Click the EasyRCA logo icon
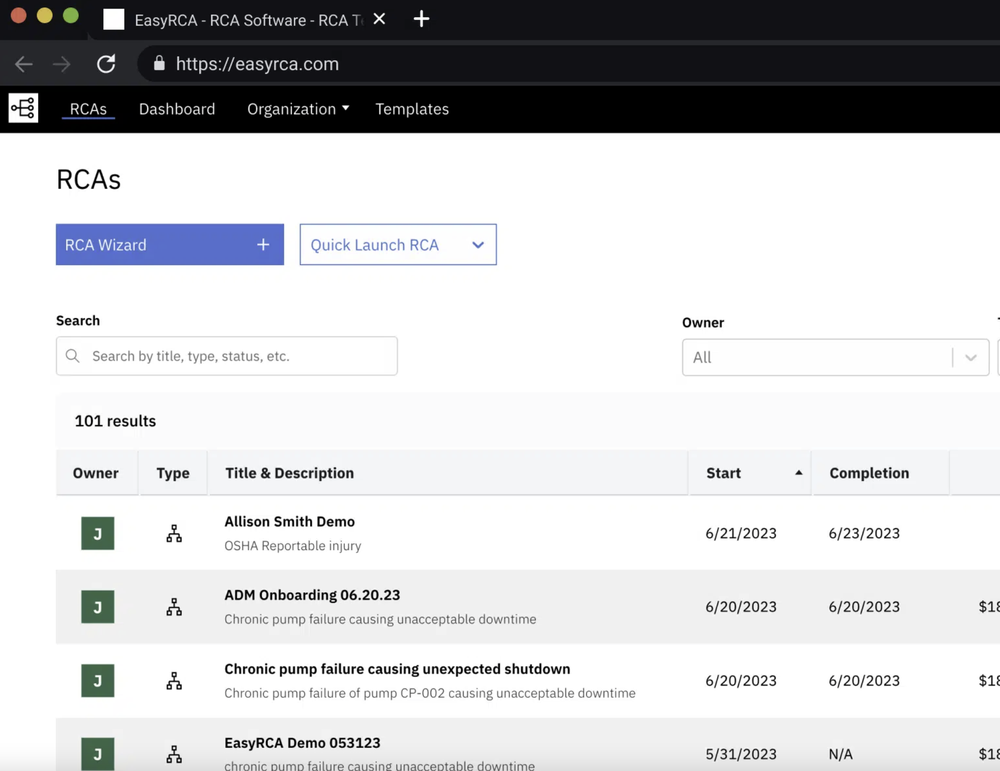The width and height of the screenshot is (1000, 771). 24,108
